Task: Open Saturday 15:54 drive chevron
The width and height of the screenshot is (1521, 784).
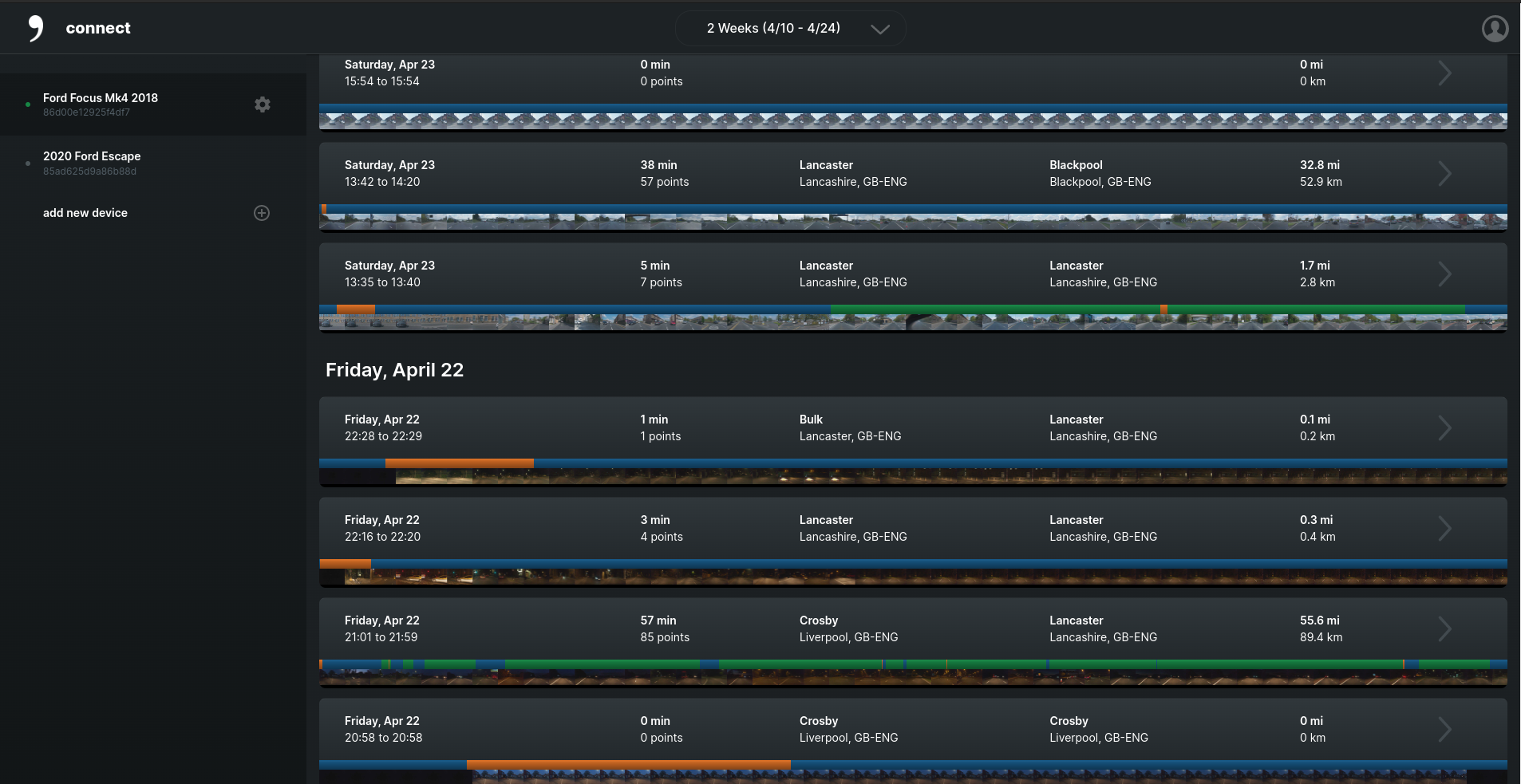Action: coord(1444,73)
